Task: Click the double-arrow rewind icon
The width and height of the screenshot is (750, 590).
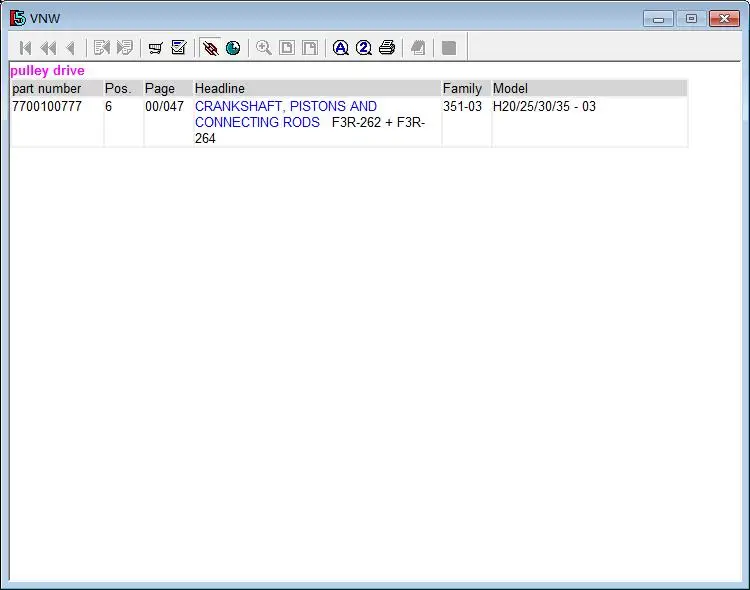Action: 48,48
